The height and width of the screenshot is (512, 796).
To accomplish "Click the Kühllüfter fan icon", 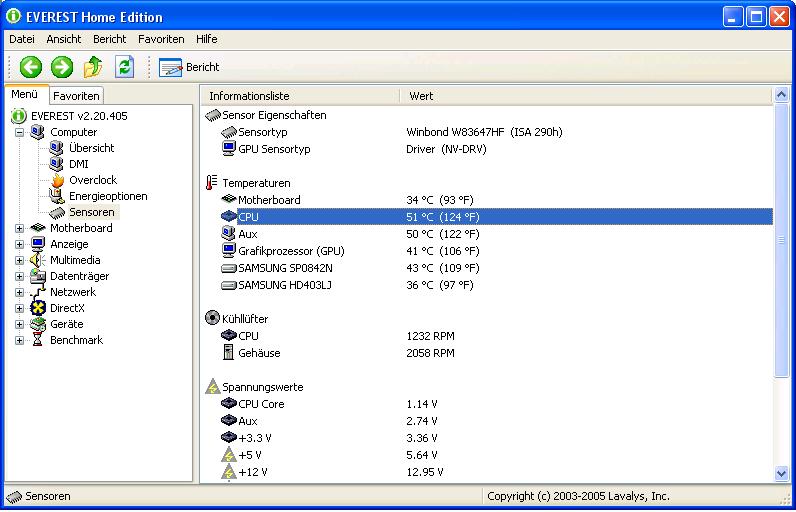I will click(212, 318).
